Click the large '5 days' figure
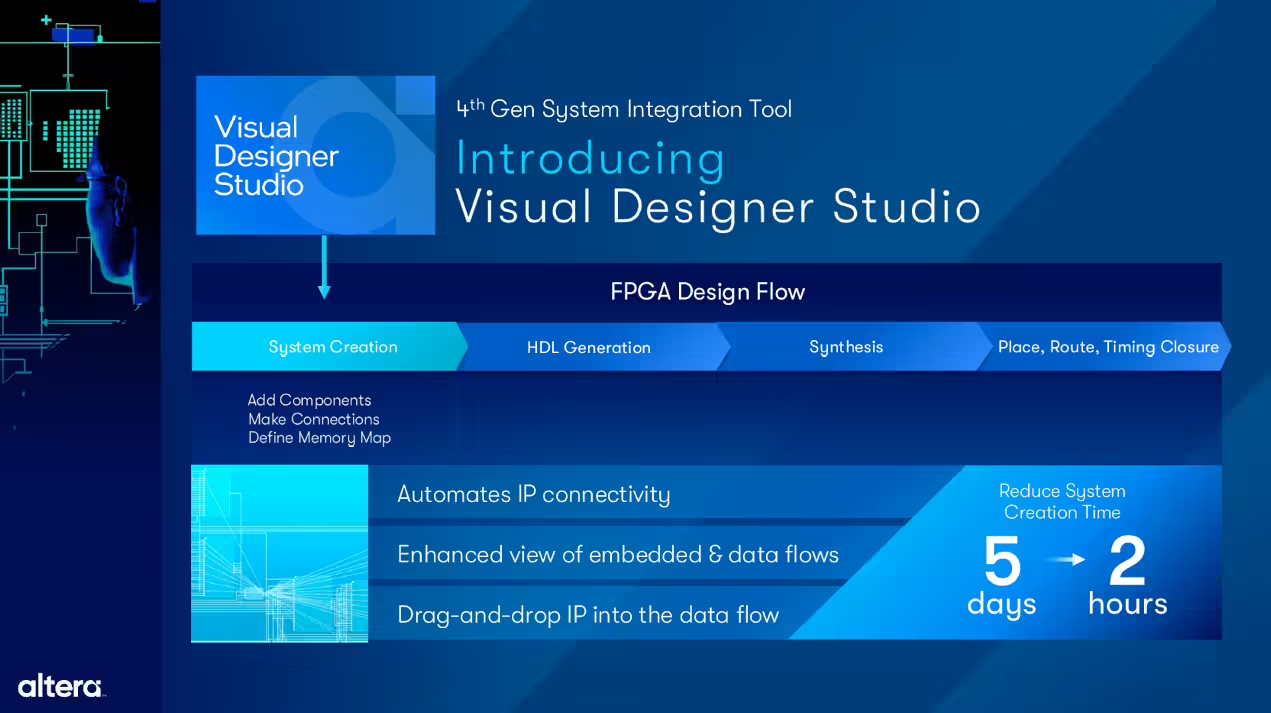1271x713 pixels. click(x=1001, y=577)
